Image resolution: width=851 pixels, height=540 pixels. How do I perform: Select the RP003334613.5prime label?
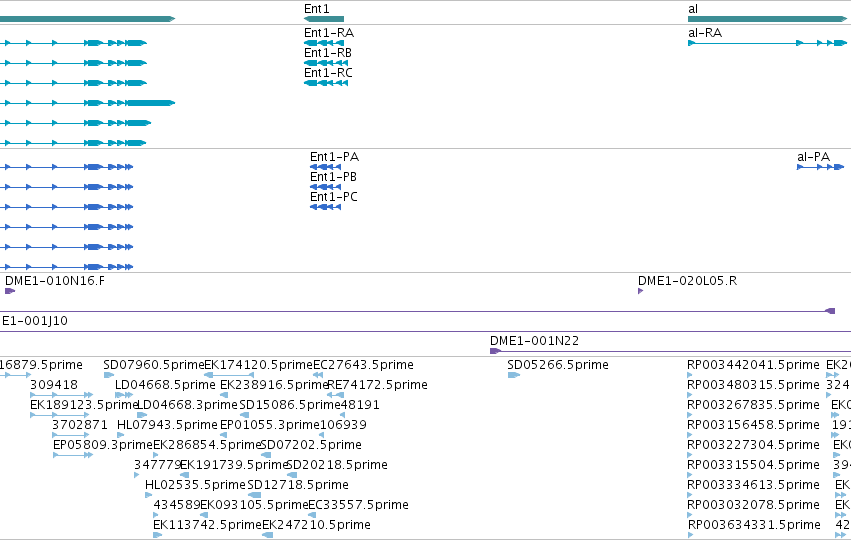pyautogui.click(x=753, y=485)
